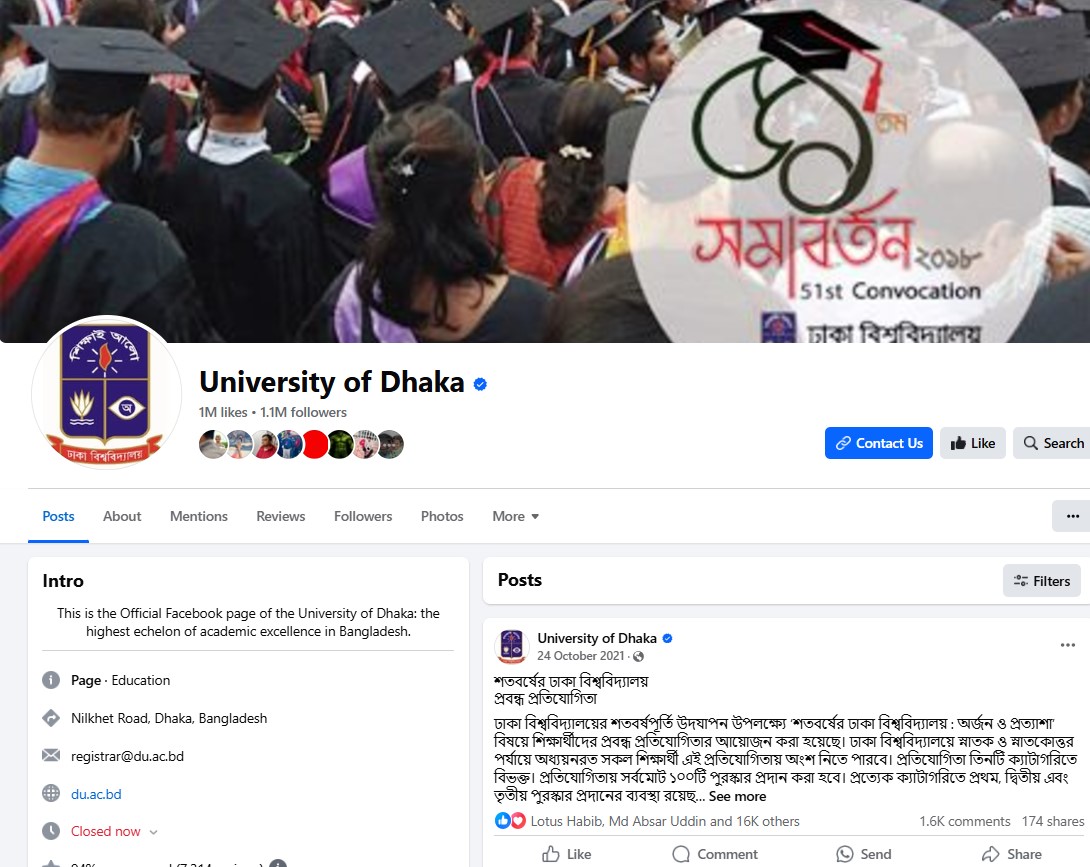This screenshot has height=867, width=1090.
Task: Like the University of Dhaka page
Action: point(973,443)
